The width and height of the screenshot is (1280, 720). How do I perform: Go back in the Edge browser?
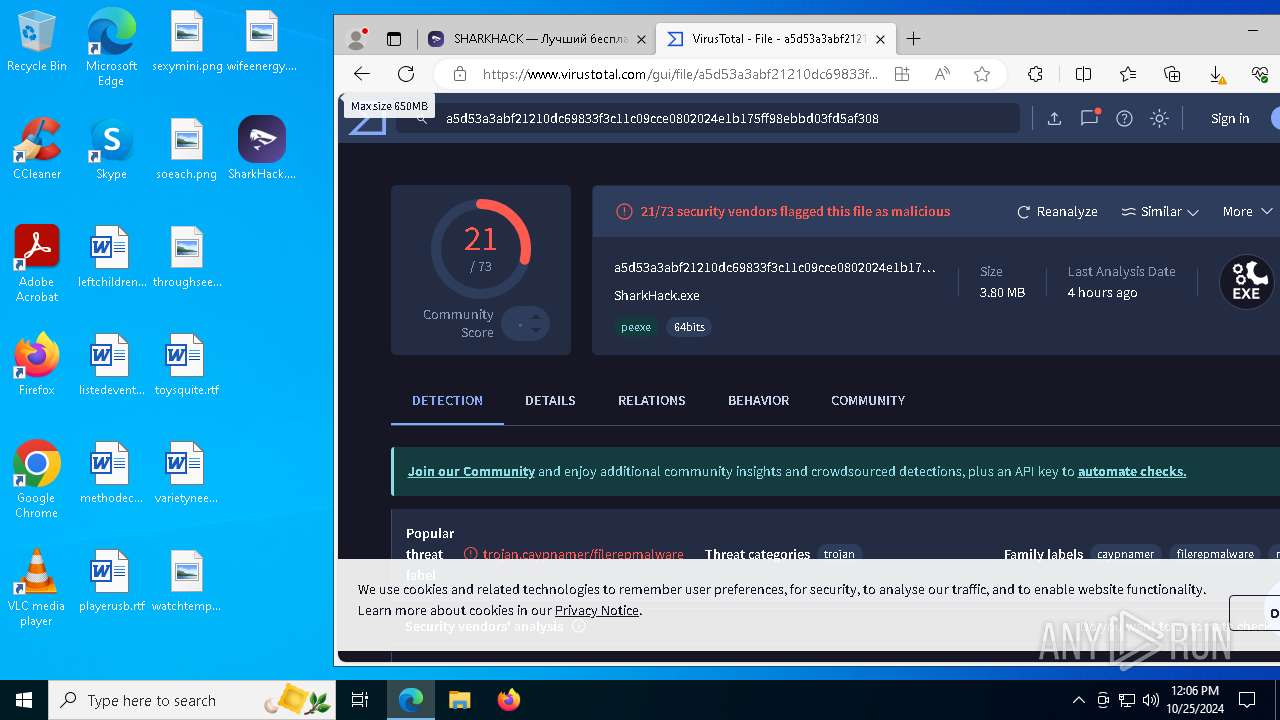pos(362,74)
